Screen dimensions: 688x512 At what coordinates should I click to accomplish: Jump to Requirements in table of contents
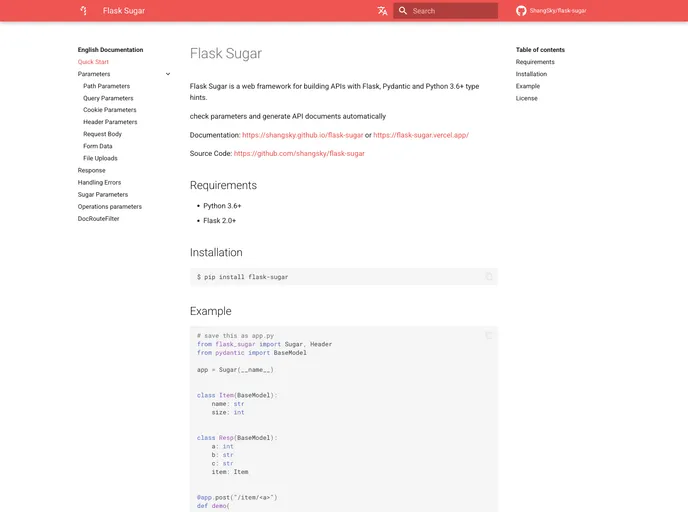point(535,62)
